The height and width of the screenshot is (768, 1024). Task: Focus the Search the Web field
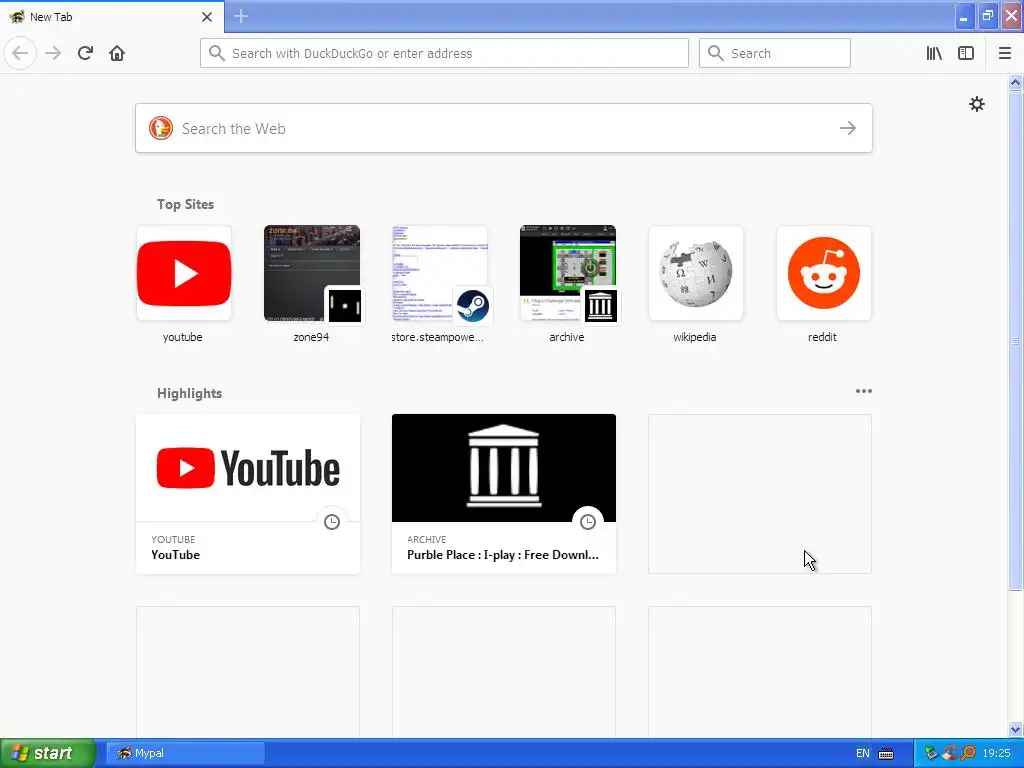point(504,128)
